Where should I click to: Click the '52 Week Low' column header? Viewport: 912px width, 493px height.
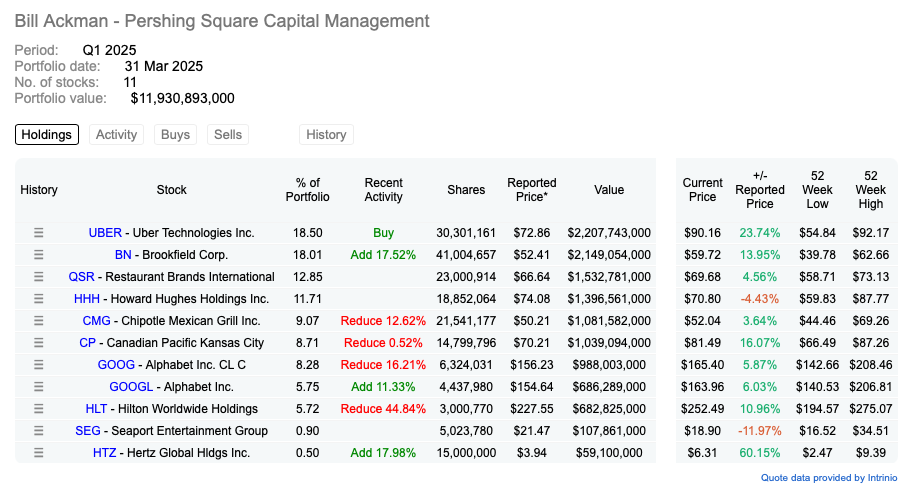tap(817, 190)
